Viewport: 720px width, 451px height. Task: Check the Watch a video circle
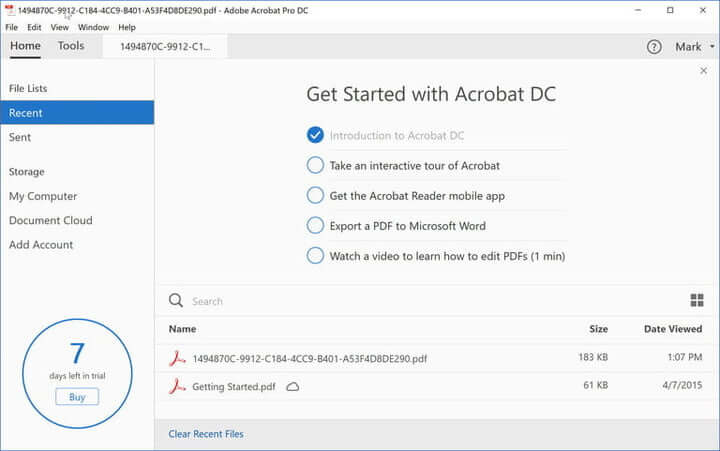tap(315, 256)
